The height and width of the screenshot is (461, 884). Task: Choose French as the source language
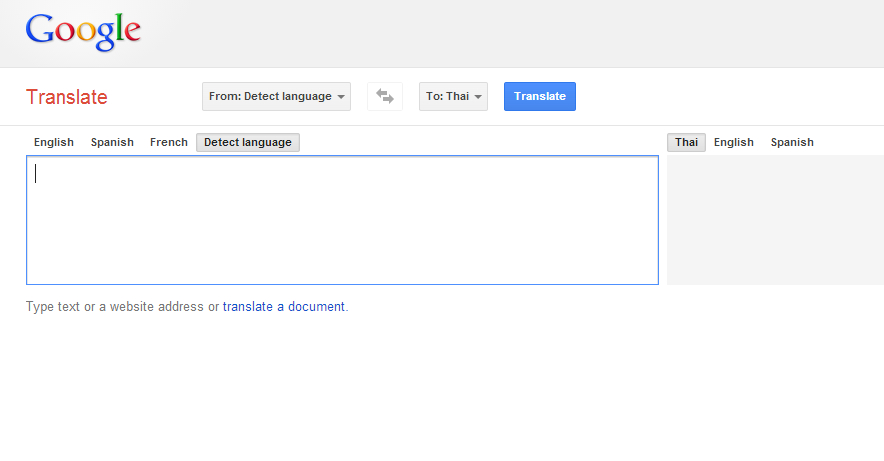coord(169,142)
